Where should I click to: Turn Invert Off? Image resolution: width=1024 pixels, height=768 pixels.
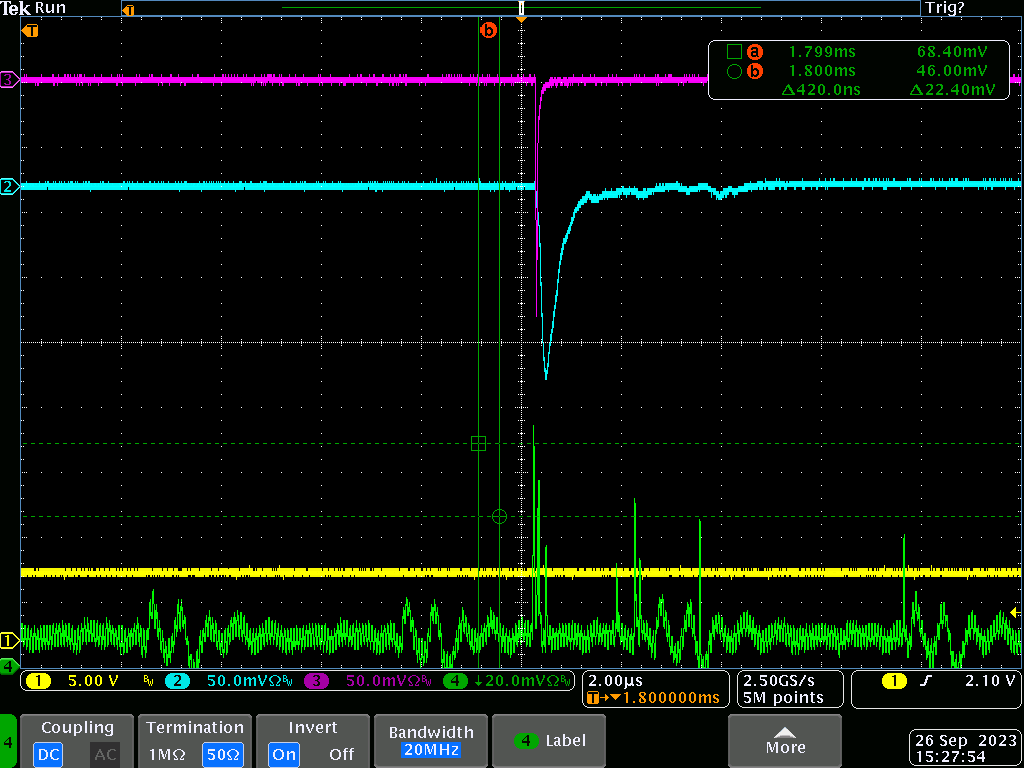pyautogui.click(x=341, y=754)
